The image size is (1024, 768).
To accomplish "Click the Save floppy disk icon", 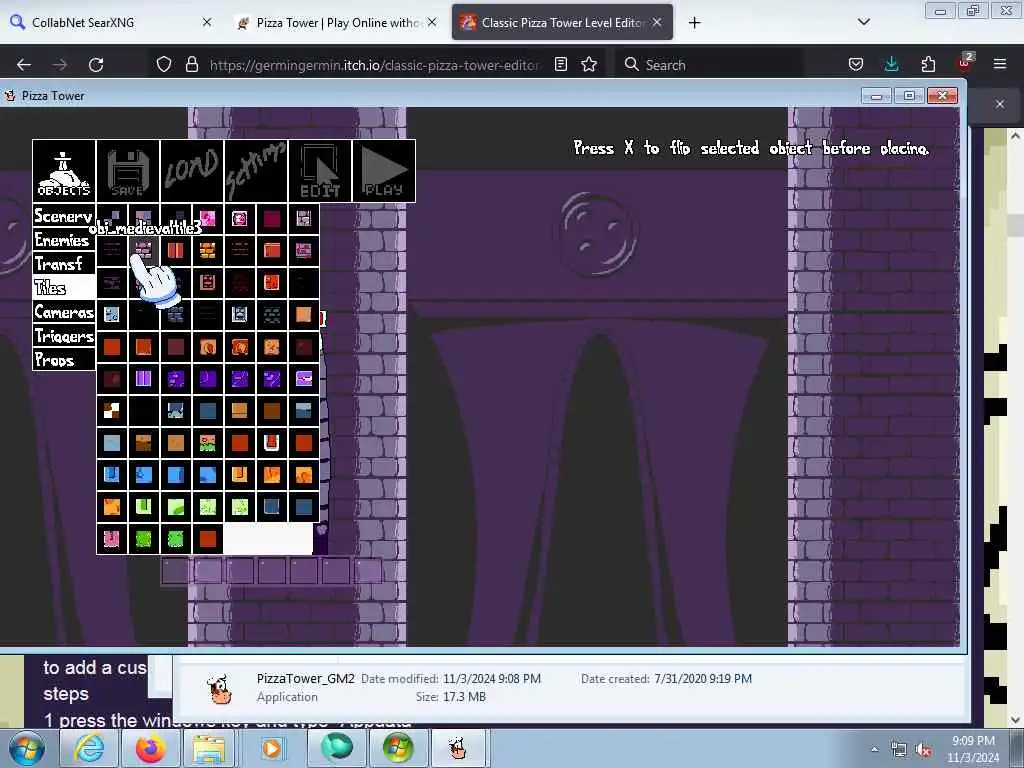I will tap(127, 171).
